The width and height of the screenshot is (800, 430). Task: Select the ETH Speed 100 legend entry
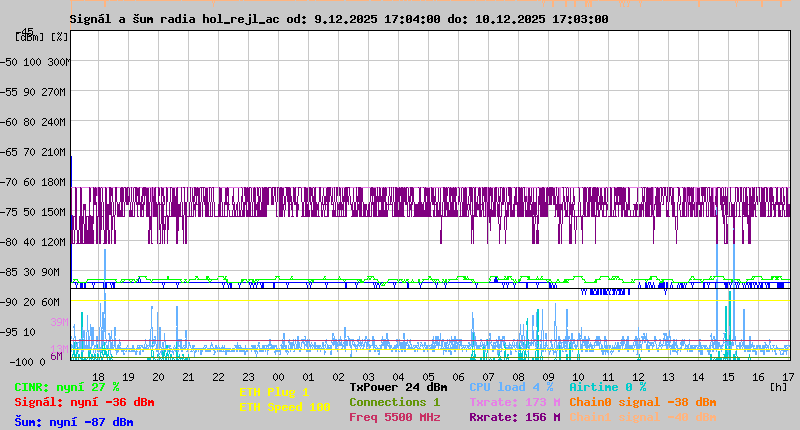point(284,407)
